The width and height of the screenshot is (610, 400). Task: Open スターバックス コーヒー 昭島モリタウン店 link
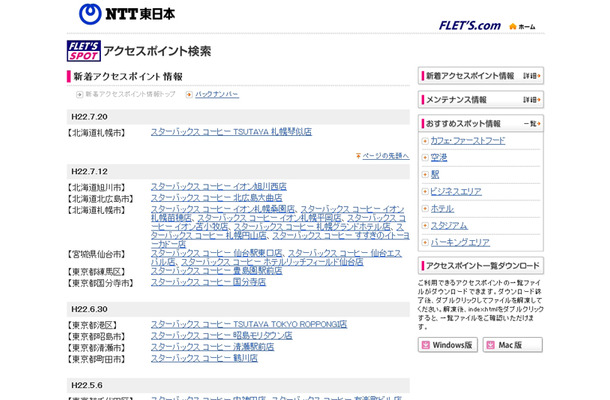221,335
